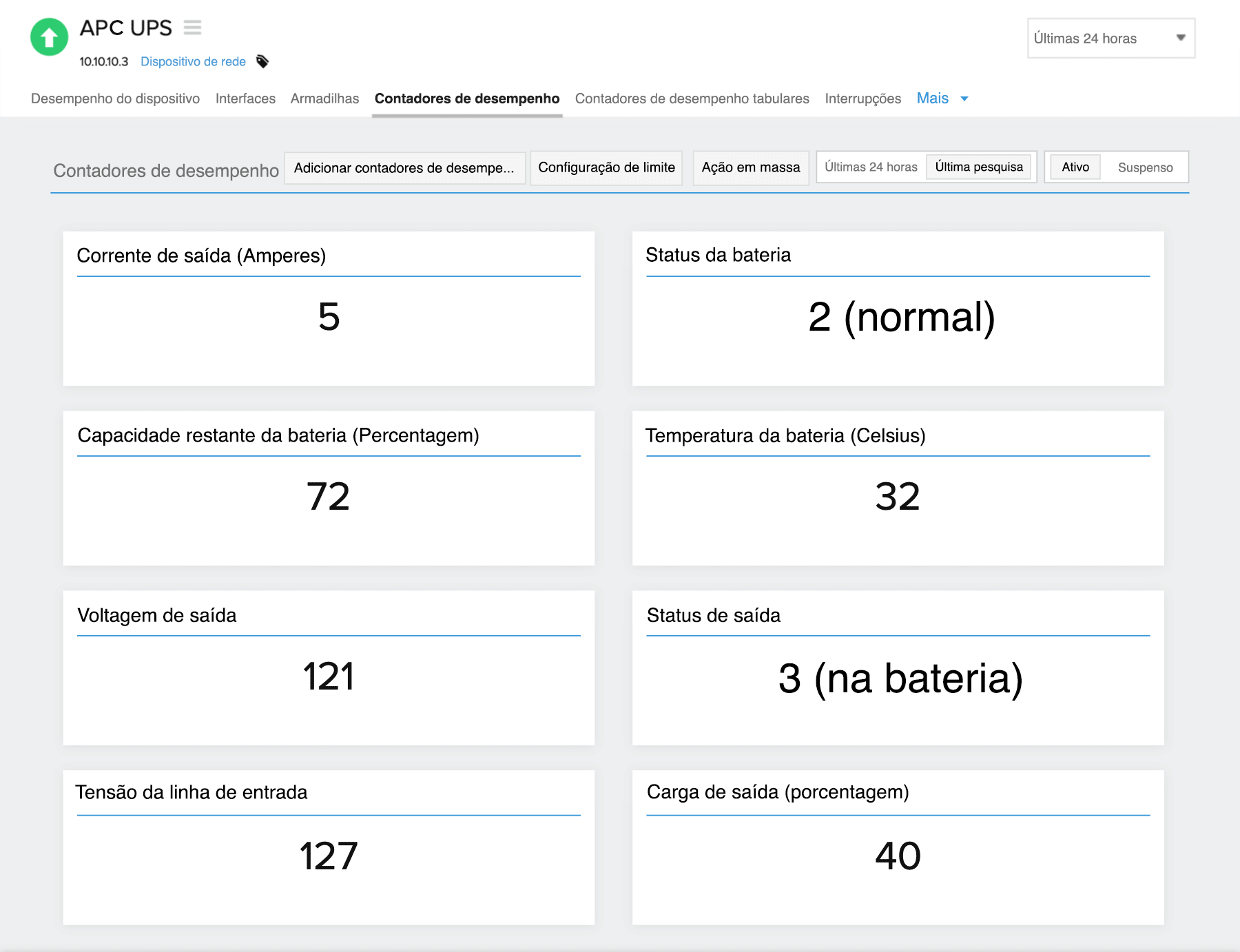This screenshot has width=1240, height=952.
Task: Click the APC UPS device name
Action: click(x=126, y=28)
